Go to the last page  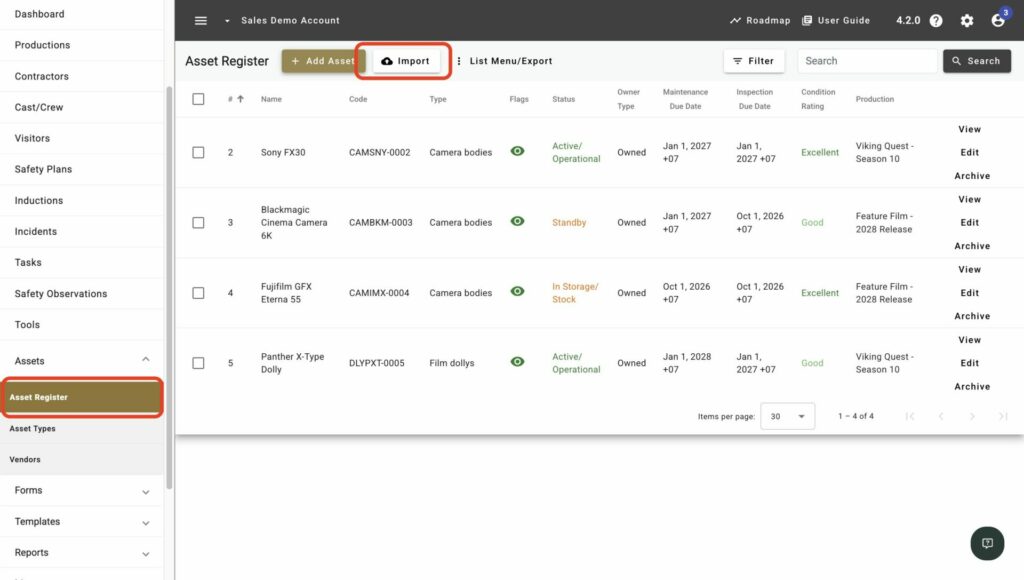(1003, 416)
